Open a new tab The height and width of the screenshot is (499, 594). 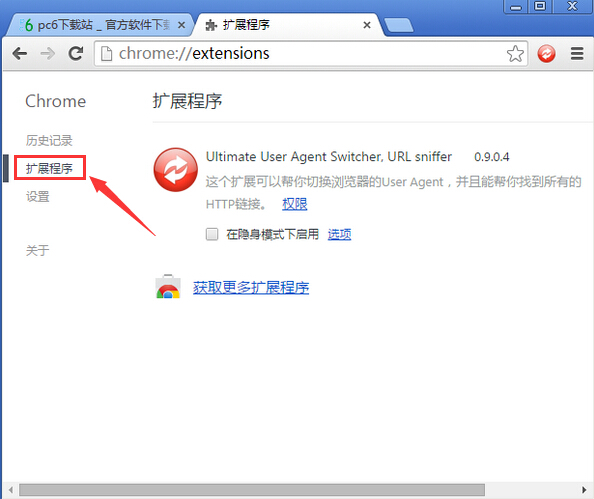coord(398,25)
